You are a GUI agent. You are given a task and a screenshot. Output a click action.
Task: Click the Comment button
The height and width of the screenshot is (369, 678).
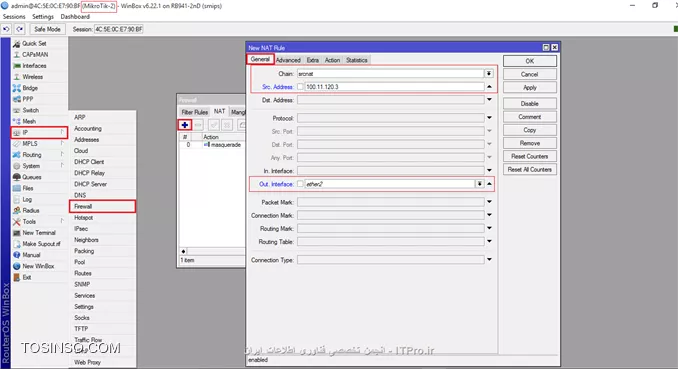tap(530, 117)
